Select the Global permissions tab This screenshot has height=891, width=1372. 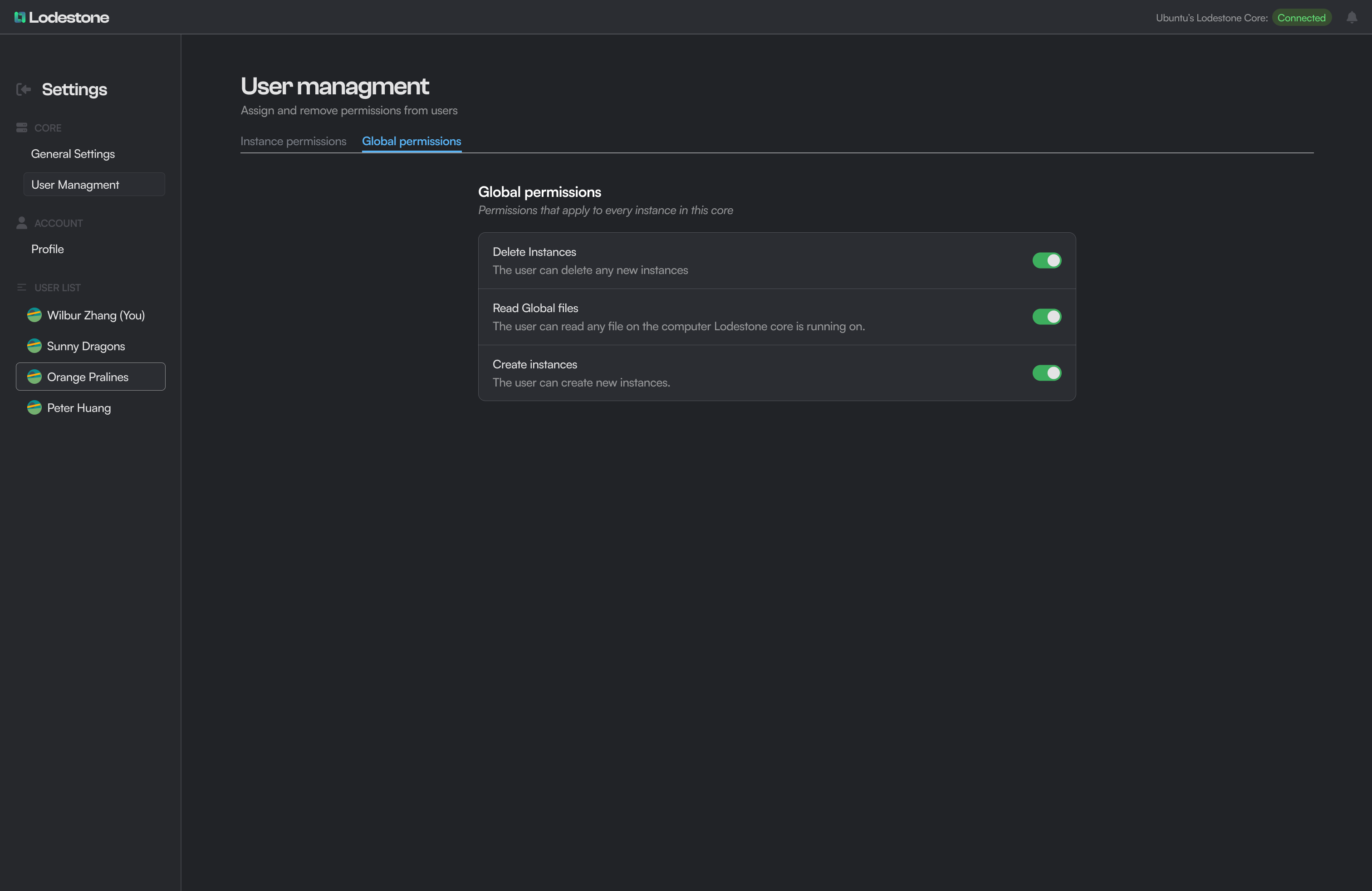(x=411, y=141)
